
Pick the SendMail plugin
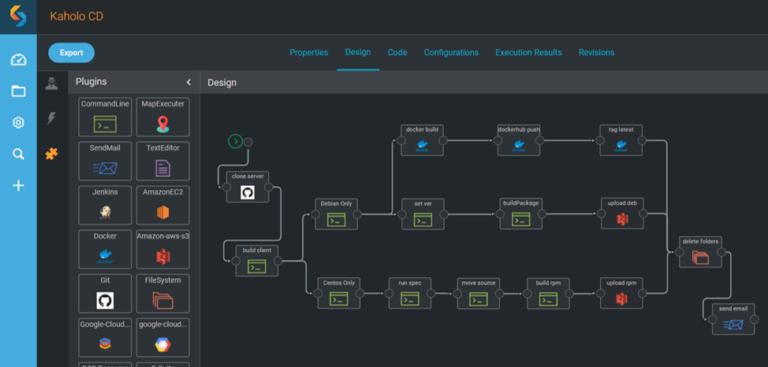[105, 161]
